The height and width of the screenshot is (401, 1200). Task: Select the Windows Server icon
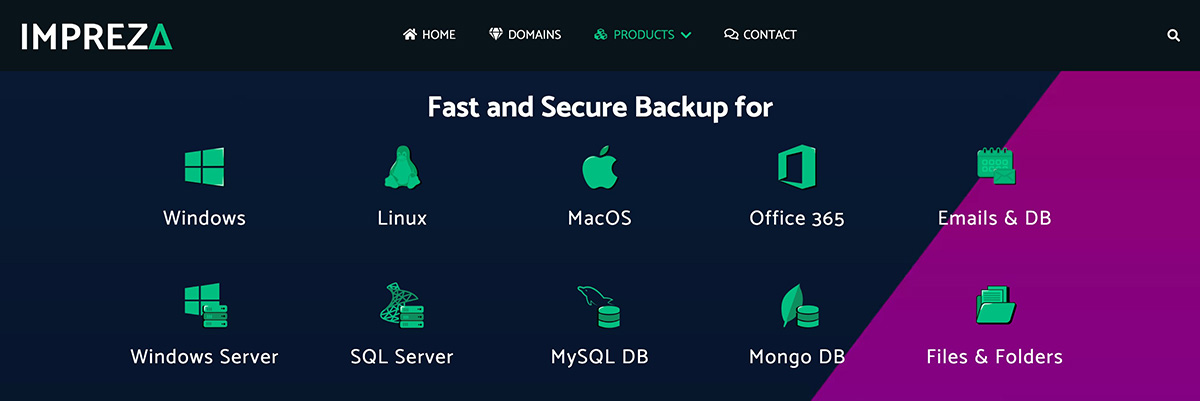205,304
